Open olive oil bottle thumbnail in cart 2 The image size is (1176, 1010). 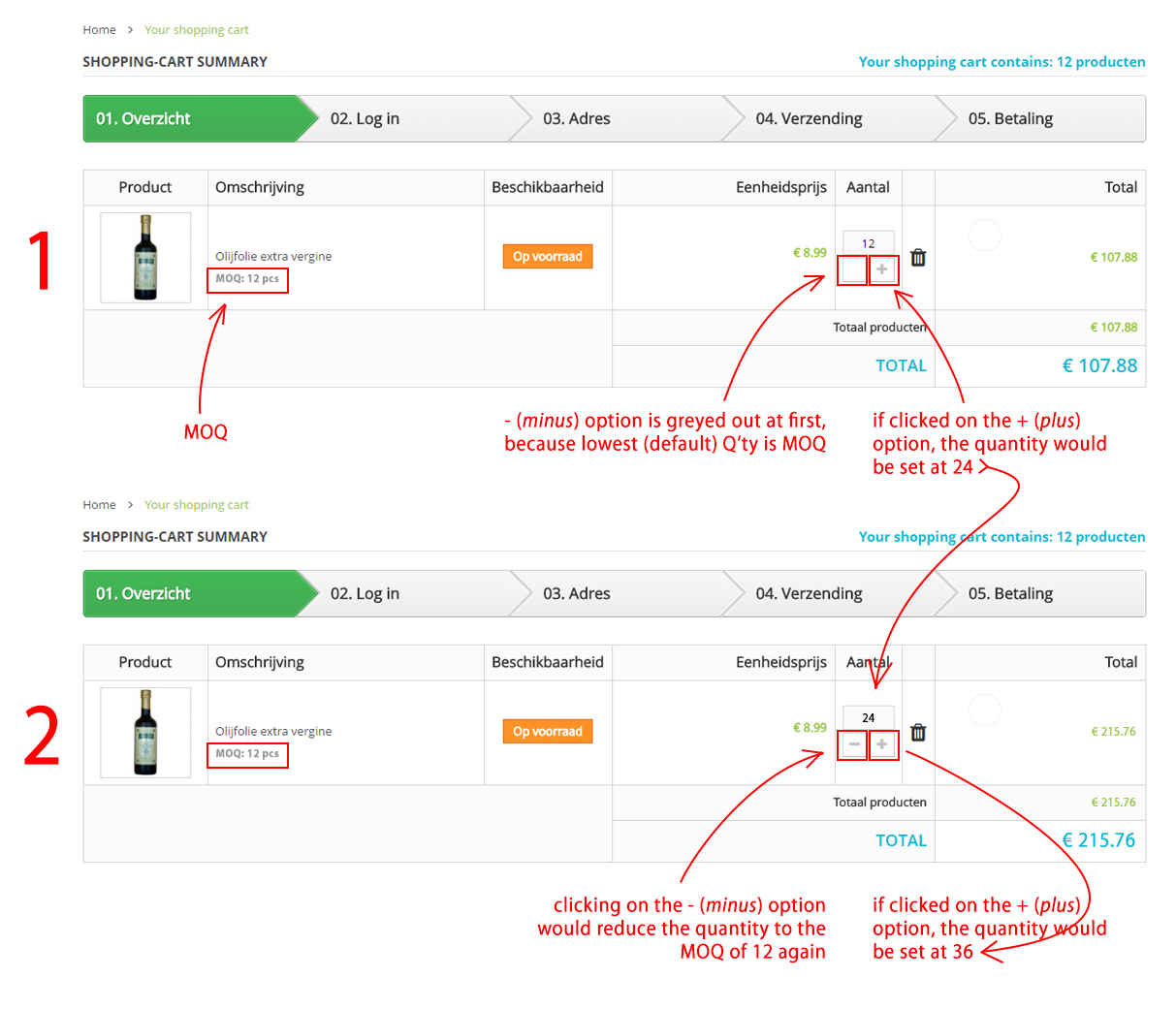pos(145,733)
